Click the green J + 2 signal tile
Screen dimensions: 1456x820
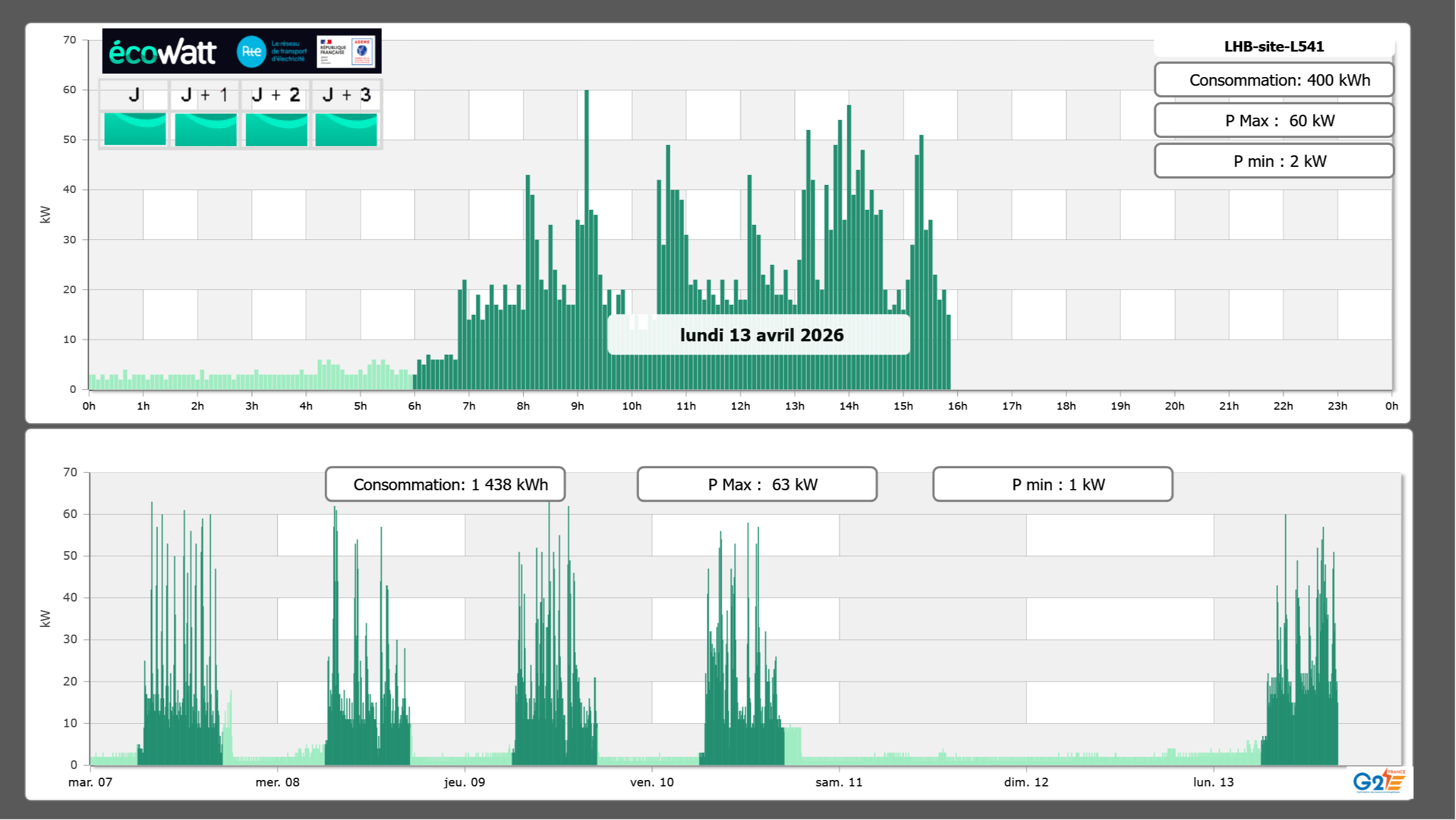pos(276,129)
